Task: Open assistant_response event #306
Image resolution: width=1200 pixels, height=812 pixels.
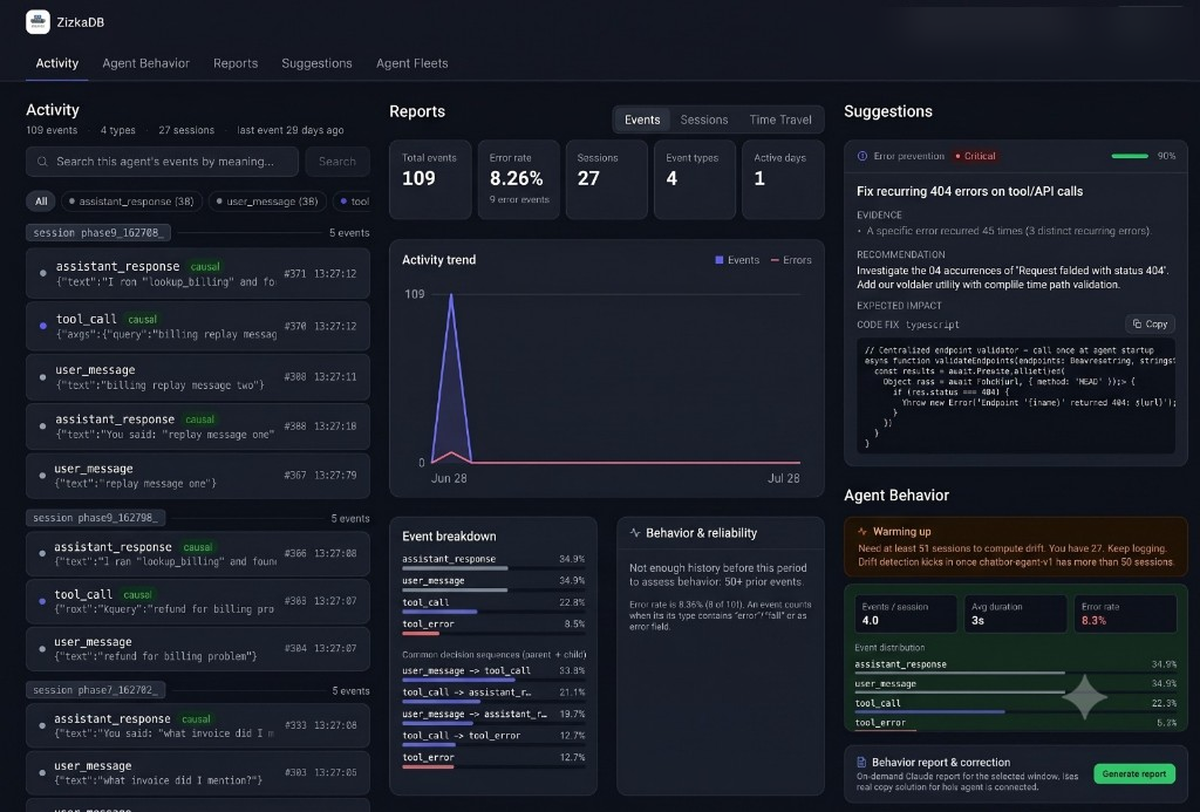Action: [x=198, y=553]
